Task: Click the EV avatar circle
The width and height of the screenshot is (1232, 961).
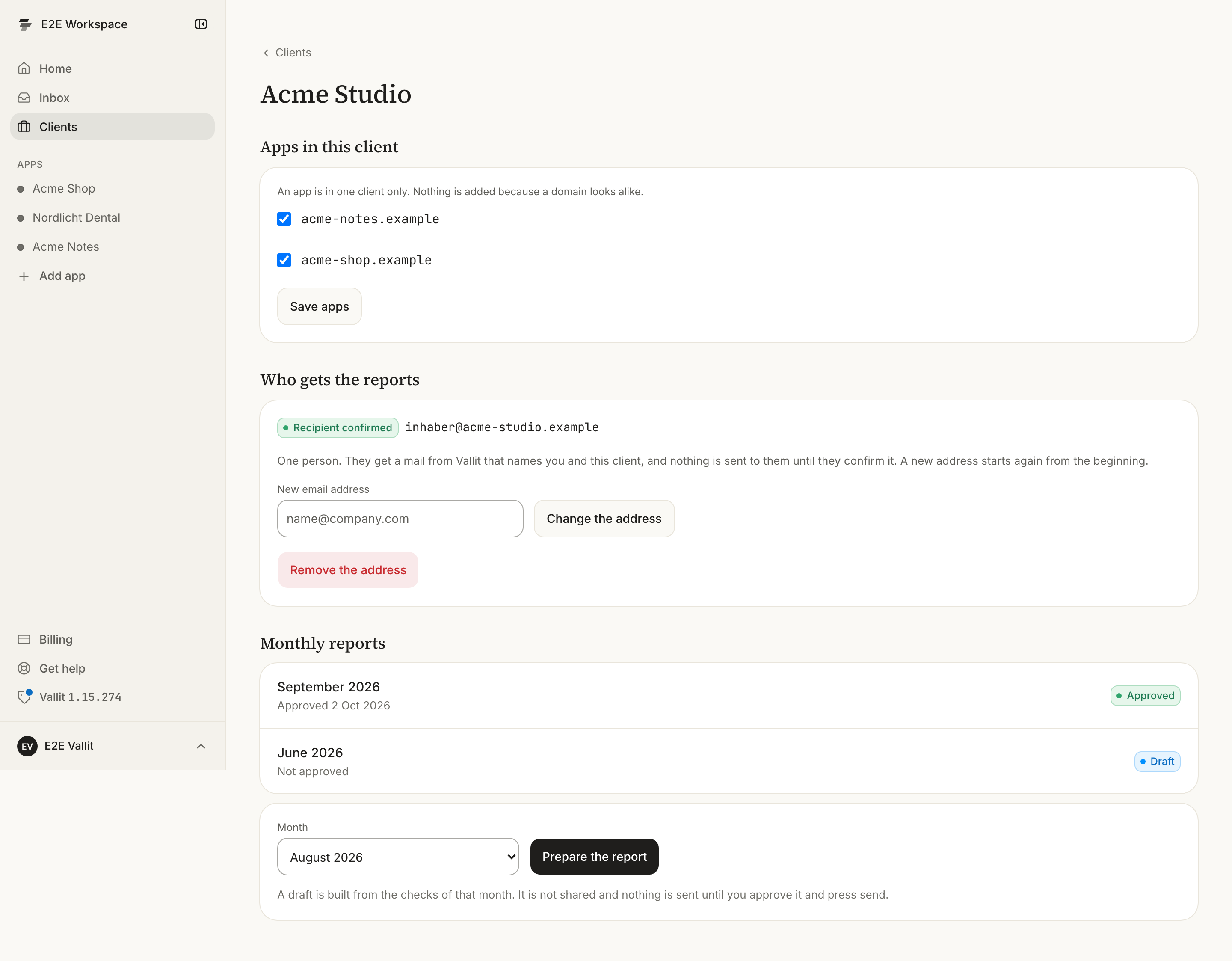Action: coord(27,746)
